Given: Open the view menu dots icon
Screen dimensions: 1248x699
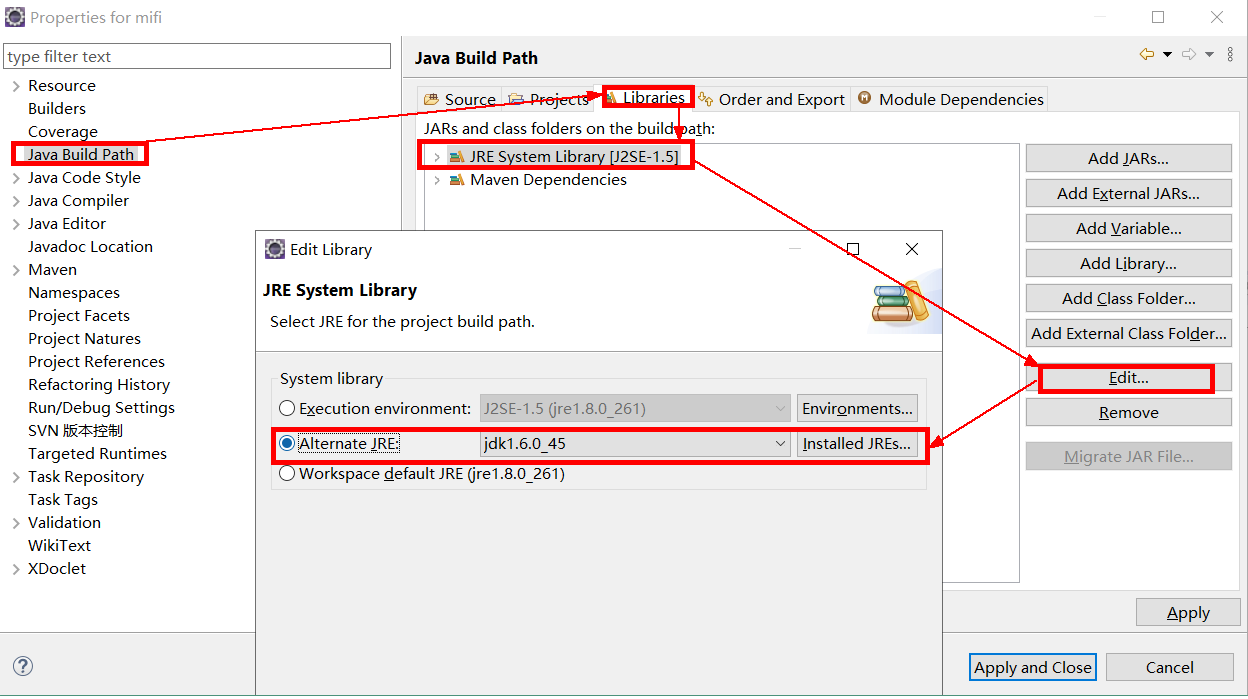Looking at the screenshot, I should [x=1232, y=54].
